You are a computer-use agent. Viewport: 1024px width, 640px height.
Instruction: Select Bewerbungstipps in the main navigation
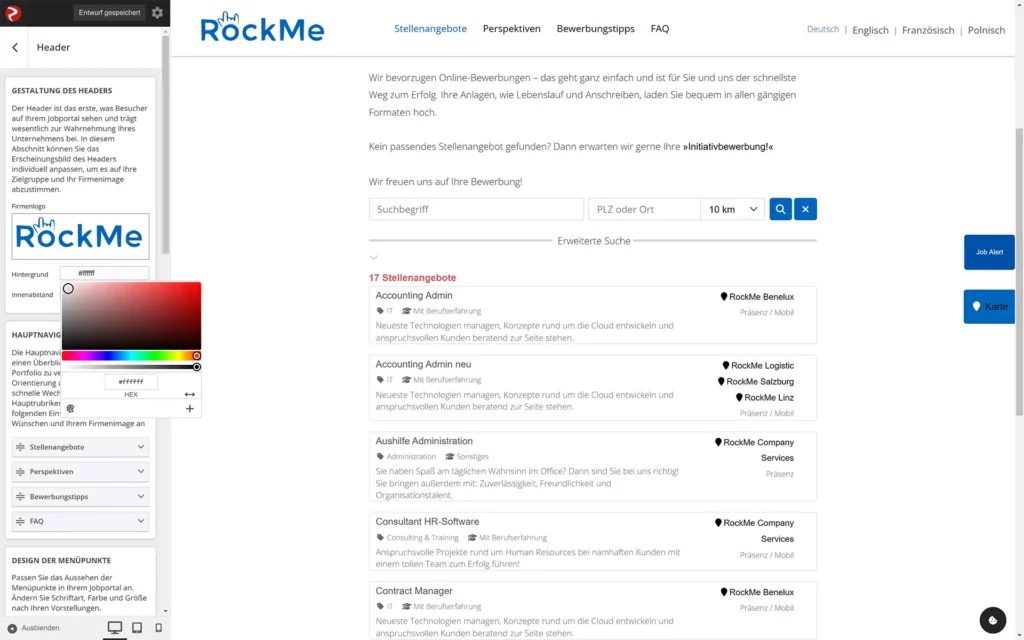(595, 28)
